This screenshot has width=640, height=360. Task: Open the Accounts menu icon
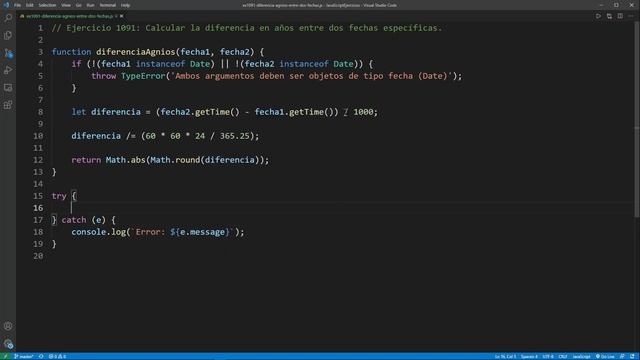point(8,326)
